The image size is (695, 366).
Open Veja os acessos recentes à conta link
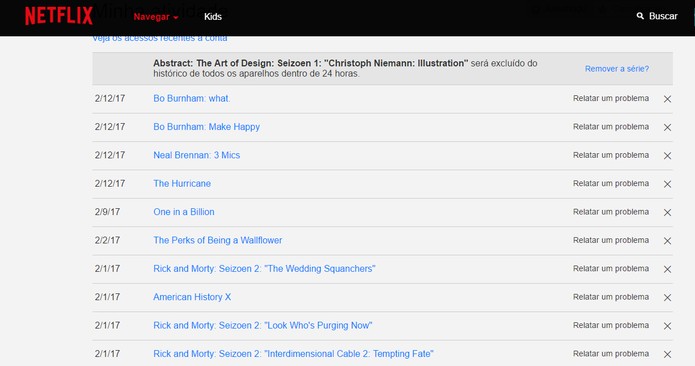[160, 39]
